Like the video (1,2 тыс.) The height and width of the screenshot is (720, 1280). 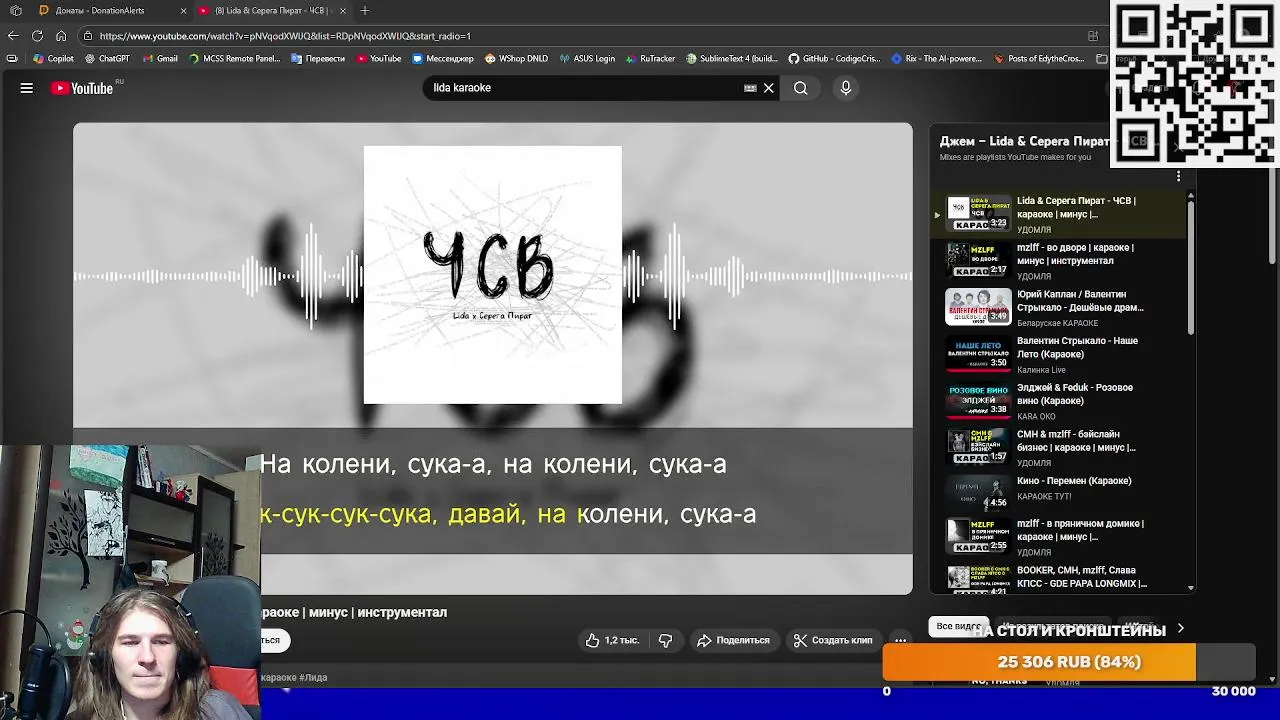(612, 640)
